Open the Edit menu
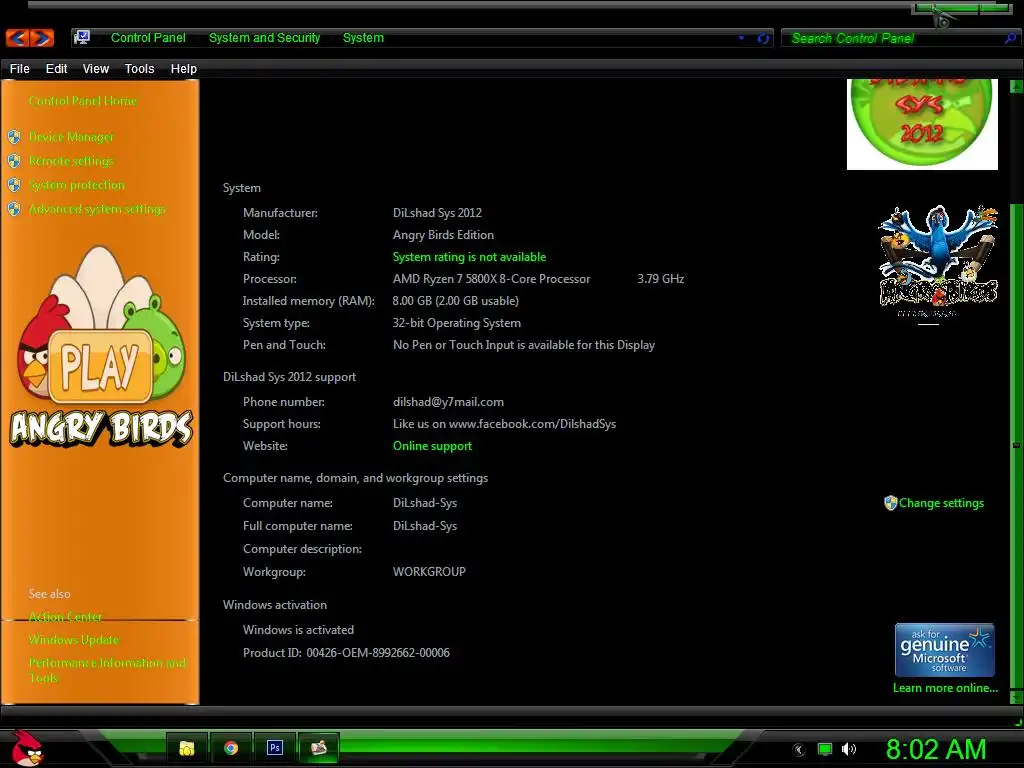The image size is (1024, 768). [56, 69]
